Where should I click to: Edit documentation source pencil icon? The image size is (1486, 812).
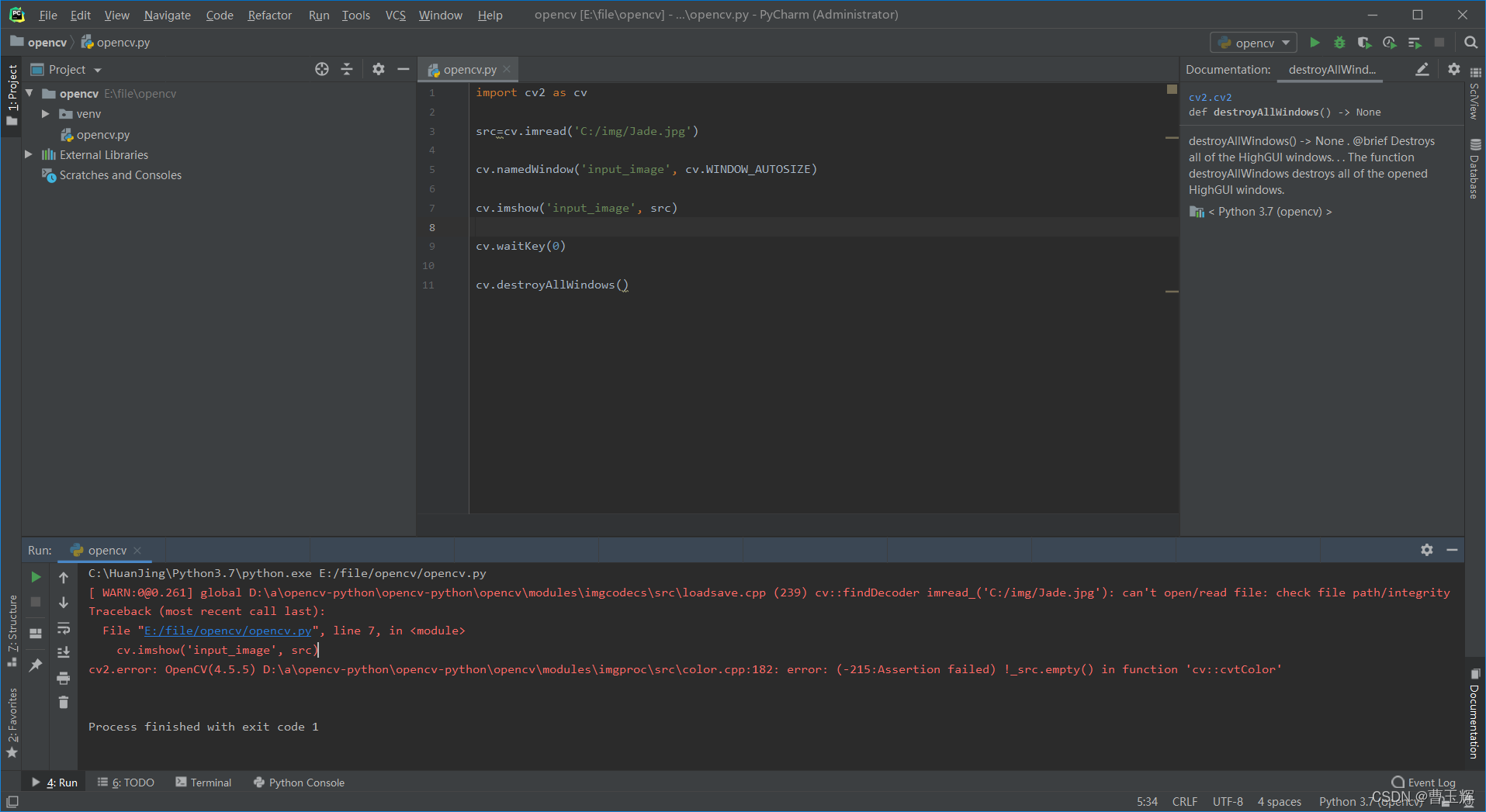click(1422, 69)
